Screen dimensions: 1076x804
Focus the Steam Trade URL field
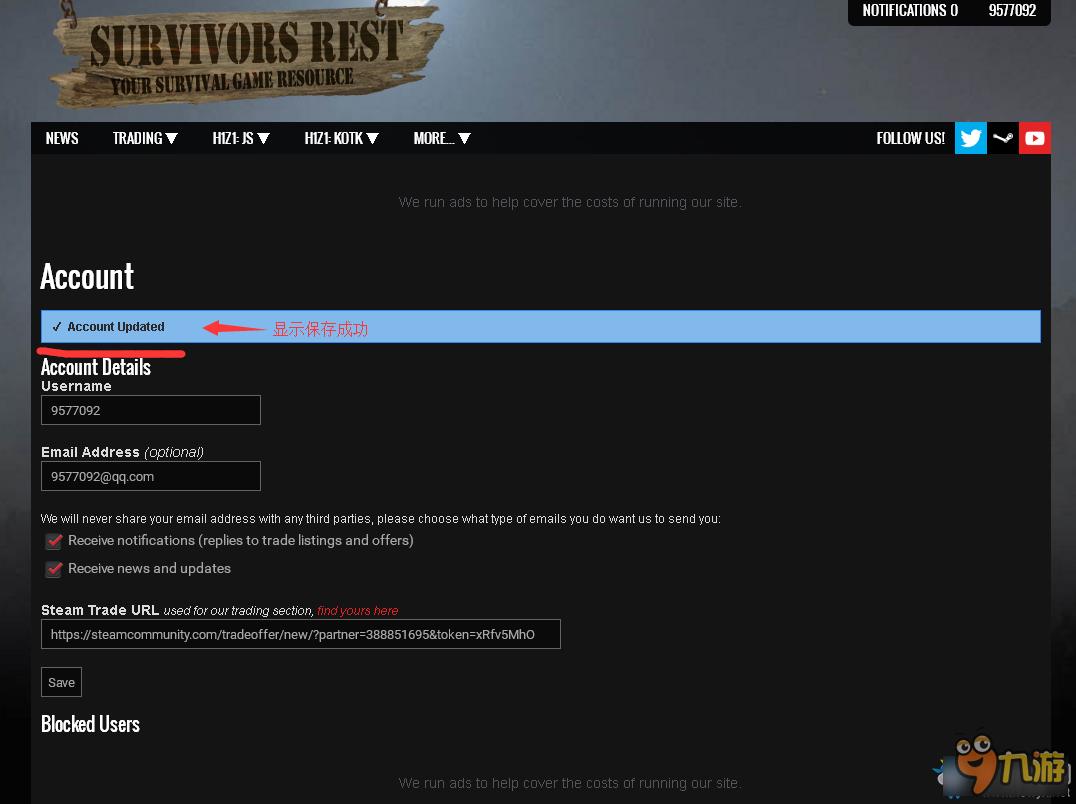(x=301, y=634)
